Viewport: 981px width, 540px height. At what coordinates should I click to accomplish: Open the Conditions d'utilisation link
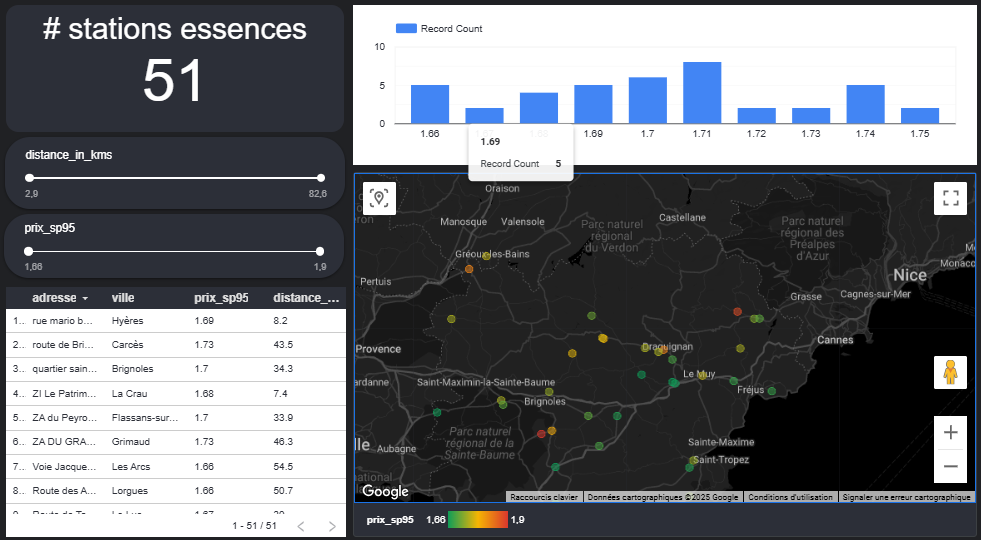[789, 497]
